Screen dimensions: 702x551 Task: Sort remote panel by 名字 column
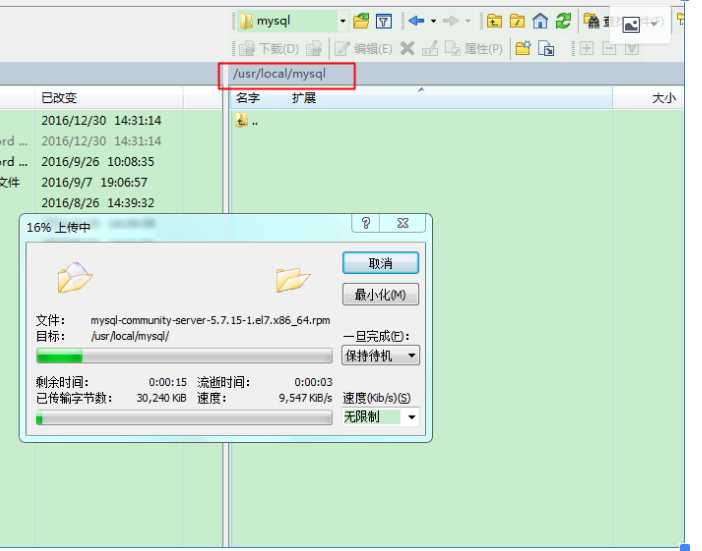click(248, 98)
